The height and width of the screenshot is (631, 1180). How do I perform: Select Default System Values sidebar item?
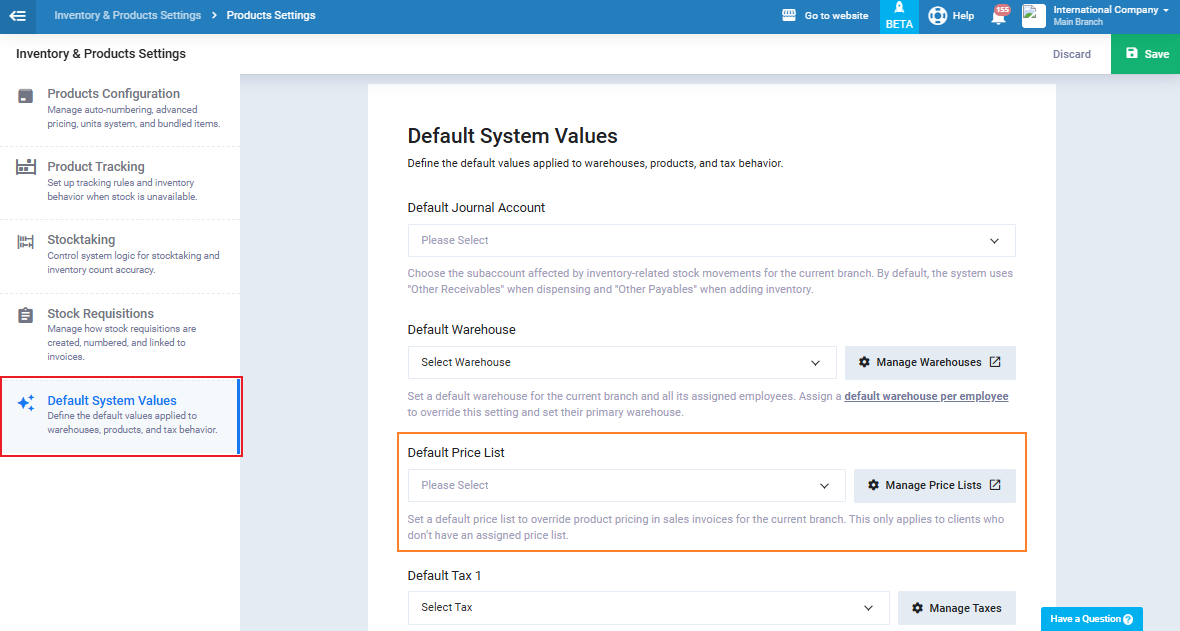[x=120, y=415]
